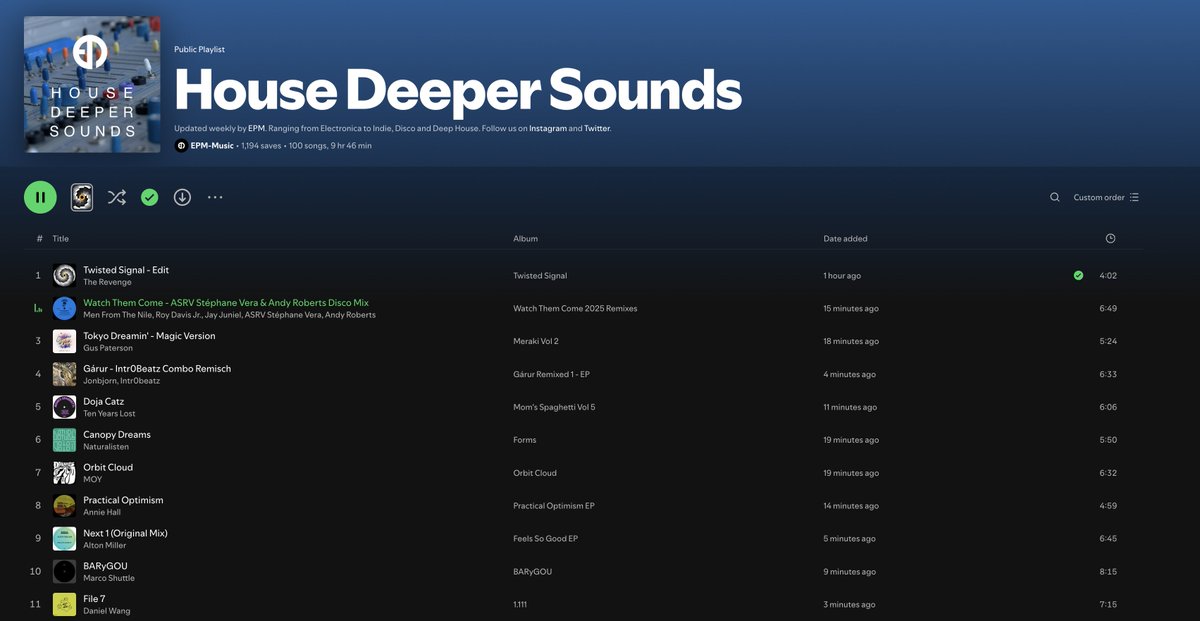Open artist Daniel Wang
1200x621 pixels.
[106, 612]
